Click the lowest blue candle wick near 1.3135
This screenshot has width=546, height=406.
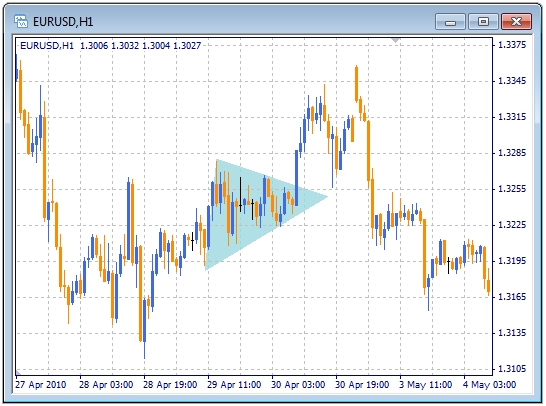pos(145,327)
